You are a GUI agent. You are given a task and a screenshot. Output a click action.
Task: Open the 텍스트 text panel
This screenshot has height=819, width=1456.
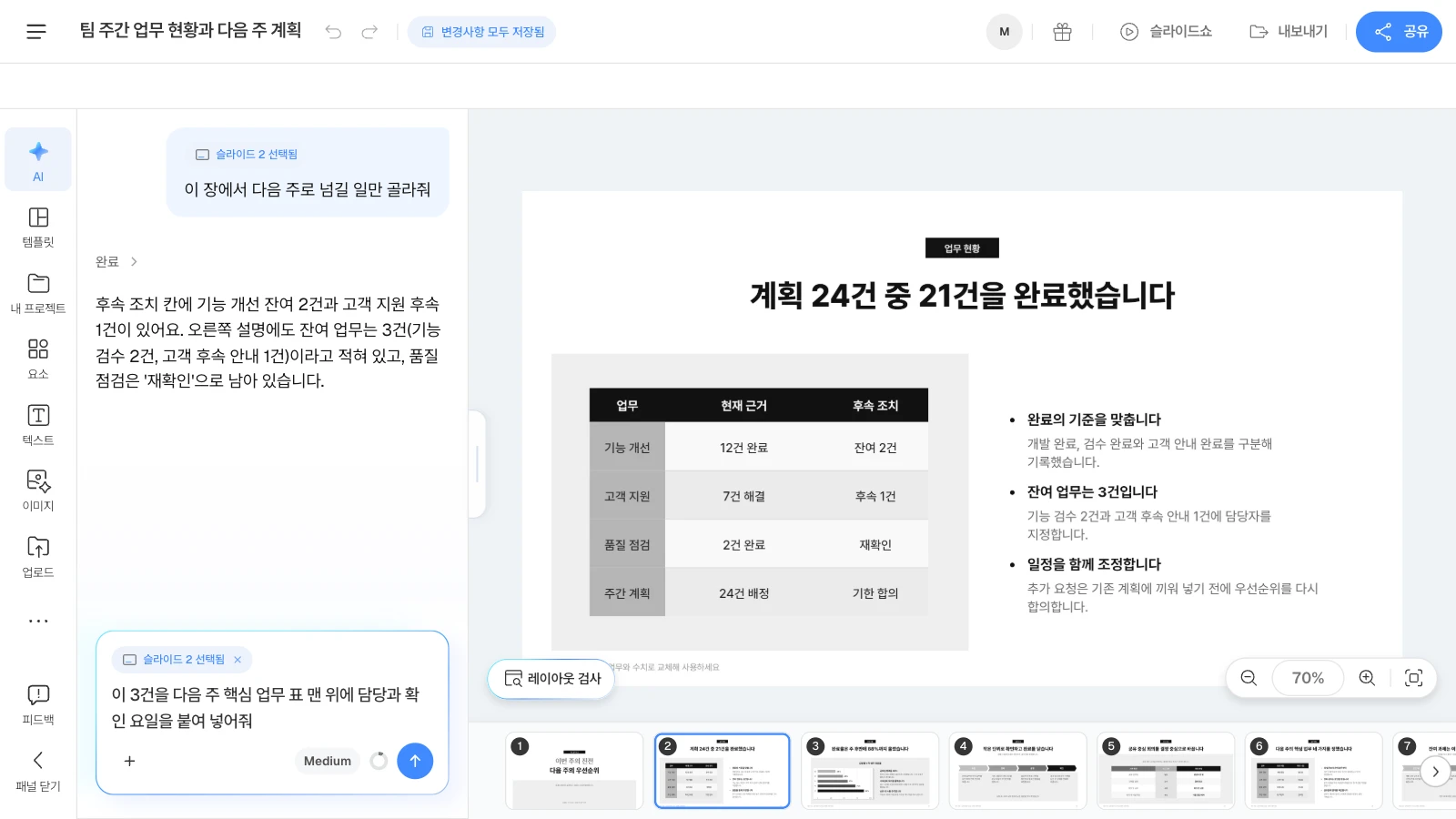[x=38, y=425]
